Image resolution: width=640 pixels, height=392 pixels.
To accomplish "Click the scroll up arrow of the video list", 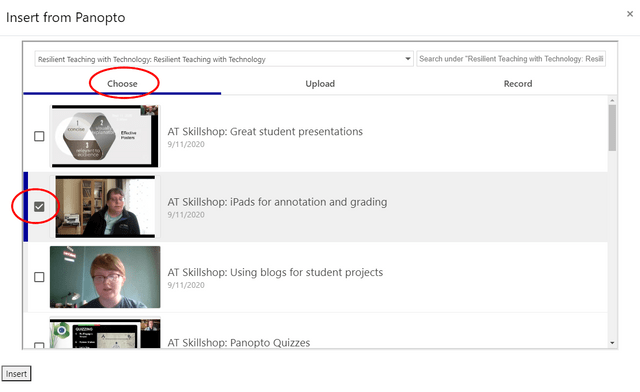I will (x=612, y=100).
